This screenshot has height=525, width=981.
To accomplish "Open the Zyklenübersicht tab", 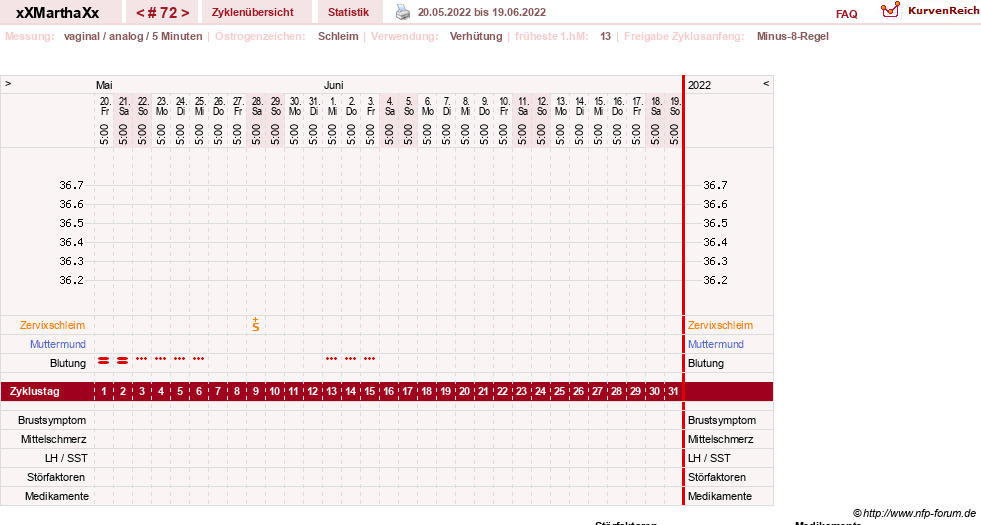I will click(253, 12).
